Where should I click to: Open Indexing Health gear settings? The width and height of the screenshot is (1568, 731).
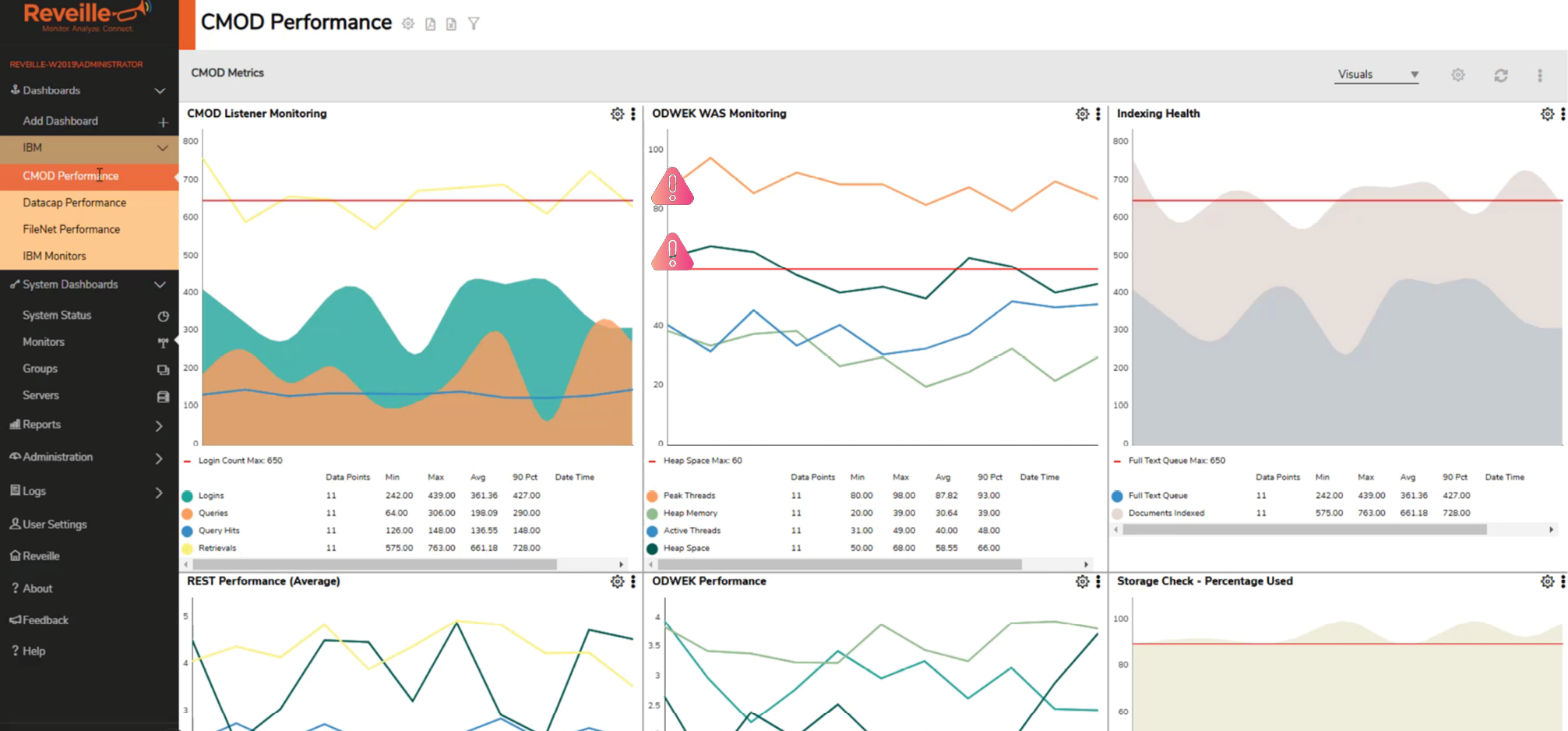point(1548,114)
